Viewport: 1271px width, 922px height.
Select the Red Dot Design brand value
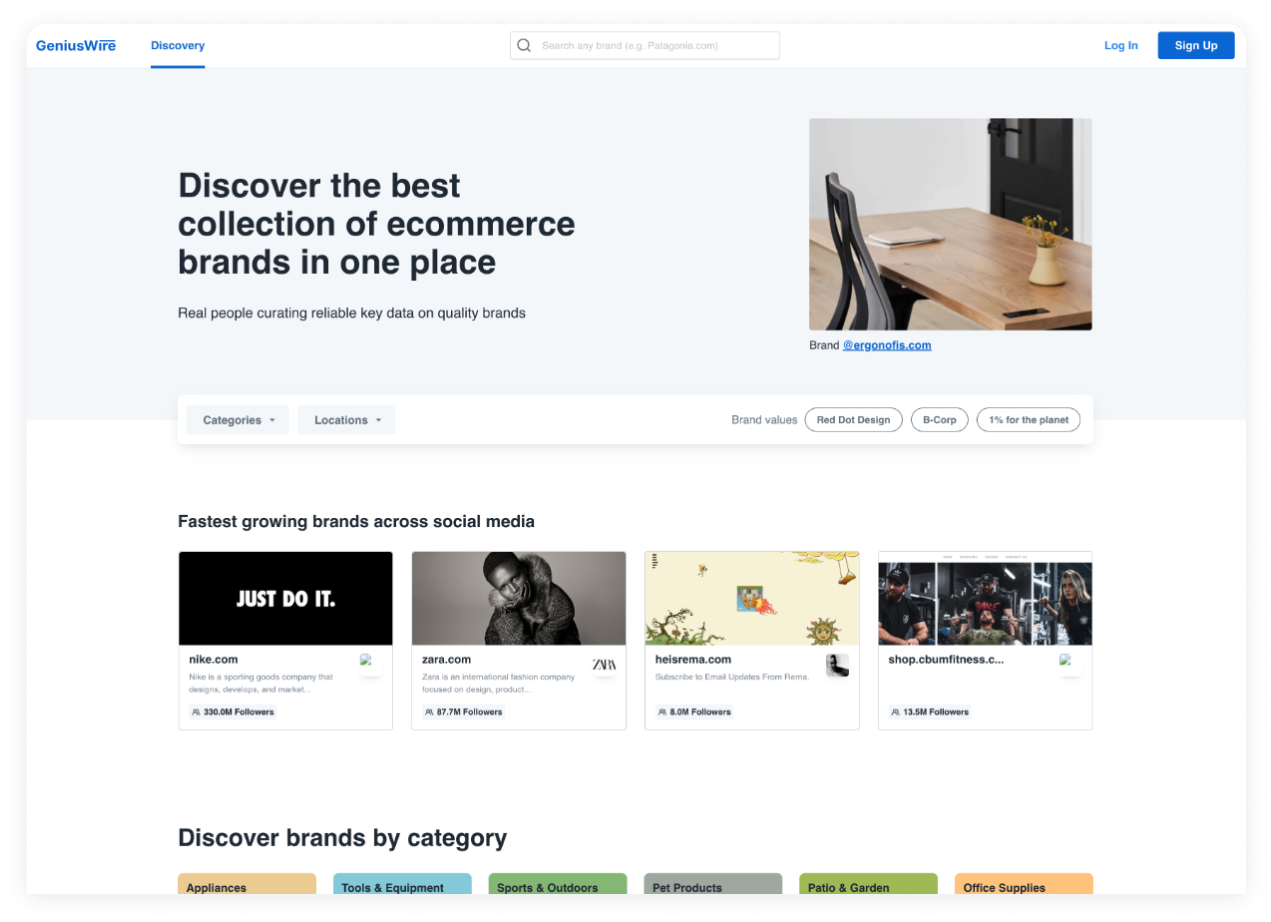[853, 420]
